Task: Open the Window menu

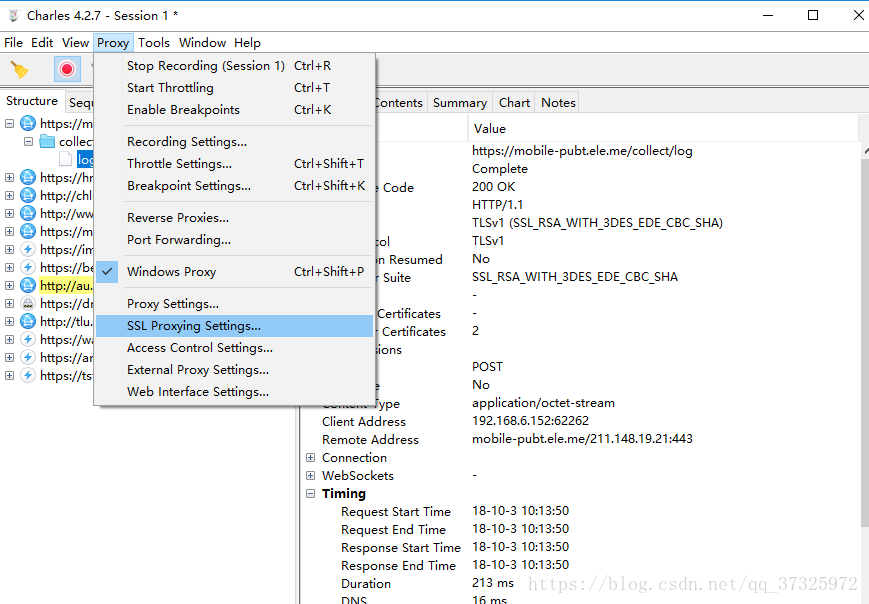Action: (202, 43)
